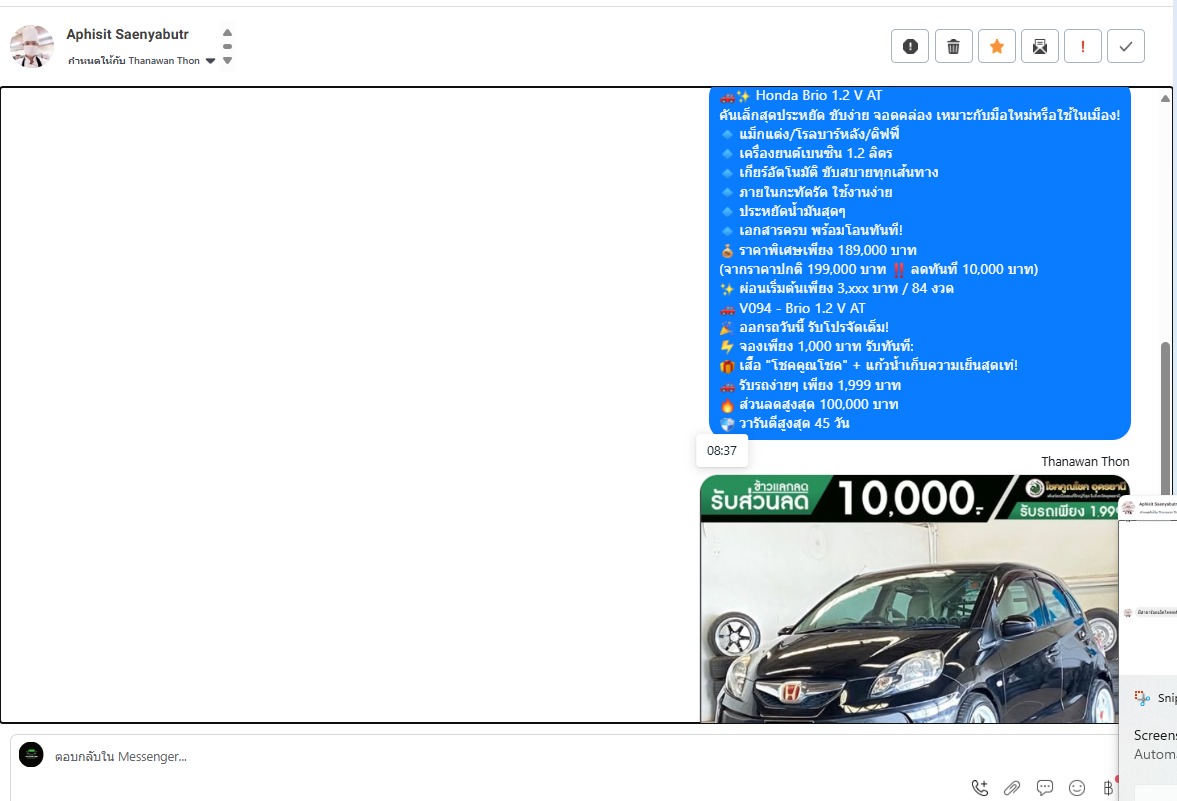This screenshot has width=1177, height=801.
Task: Open the Honda Brio car promo image
Action: tap(910, 599)
